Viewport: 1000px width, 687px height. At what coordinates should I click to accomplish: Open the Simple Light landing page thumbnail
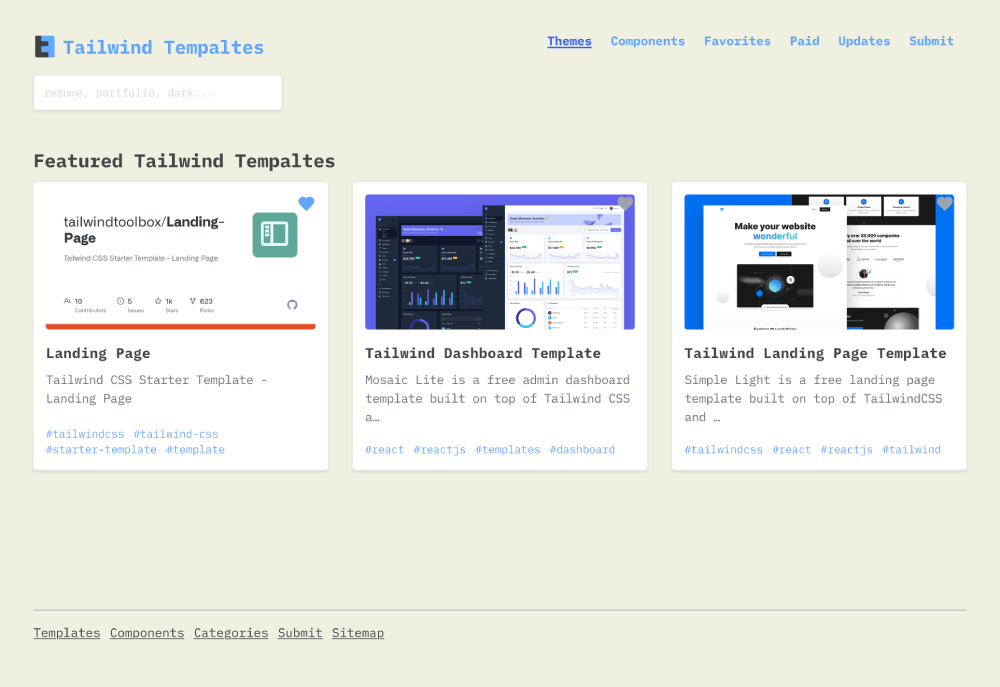click(819, 262)
